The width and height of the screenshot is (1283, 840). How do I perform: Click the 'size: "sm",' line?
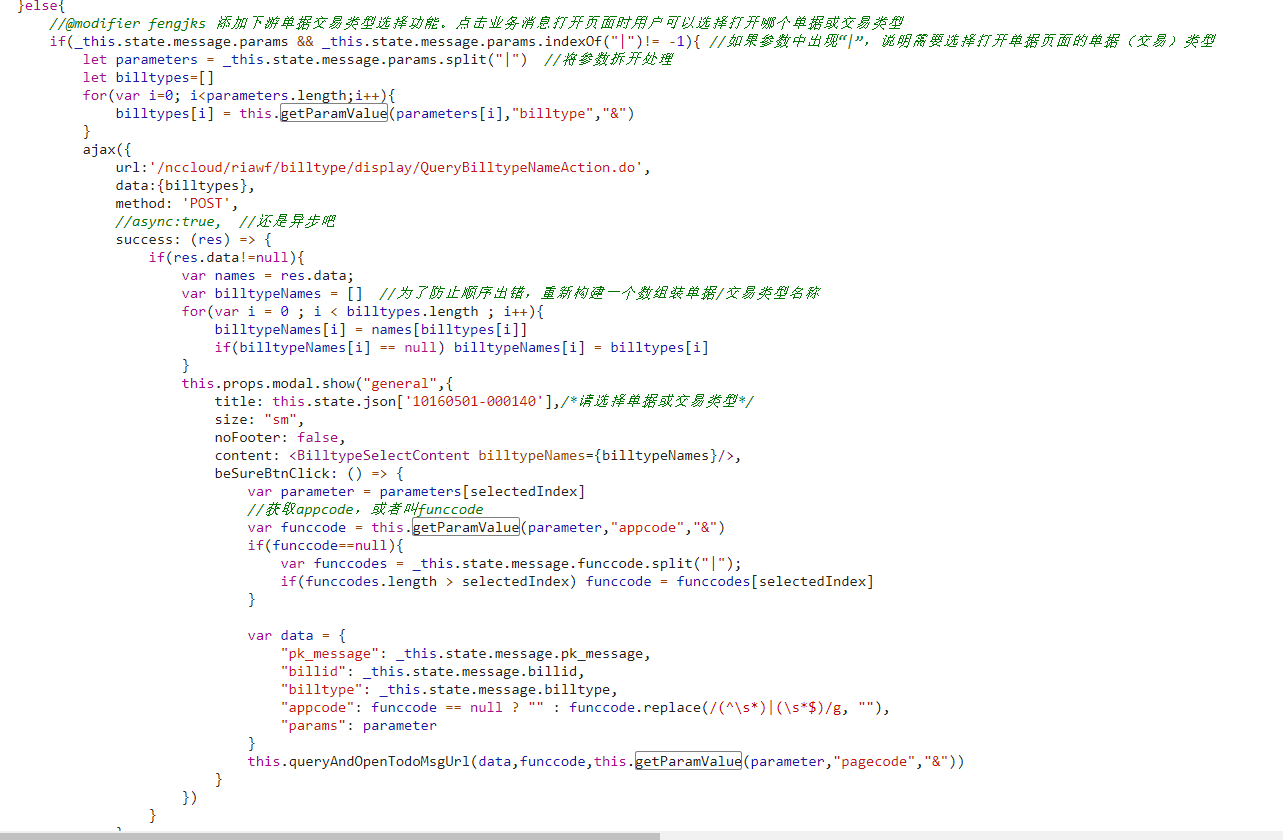point(259,419)
